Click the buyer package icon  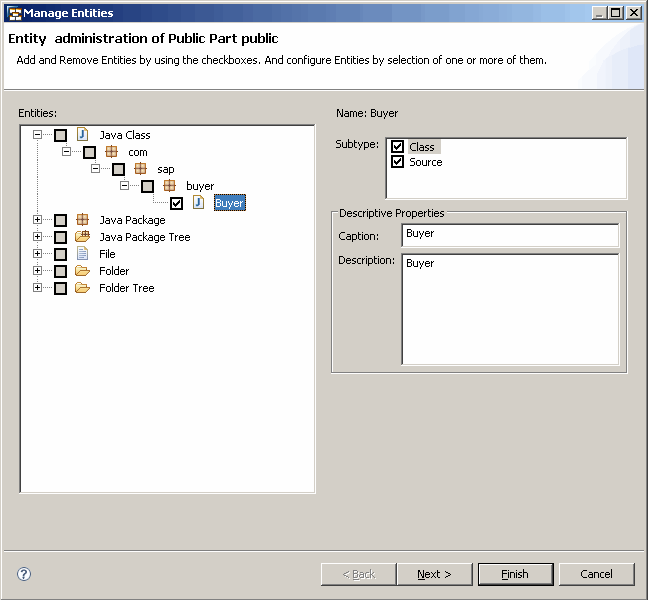coord(169,186)
